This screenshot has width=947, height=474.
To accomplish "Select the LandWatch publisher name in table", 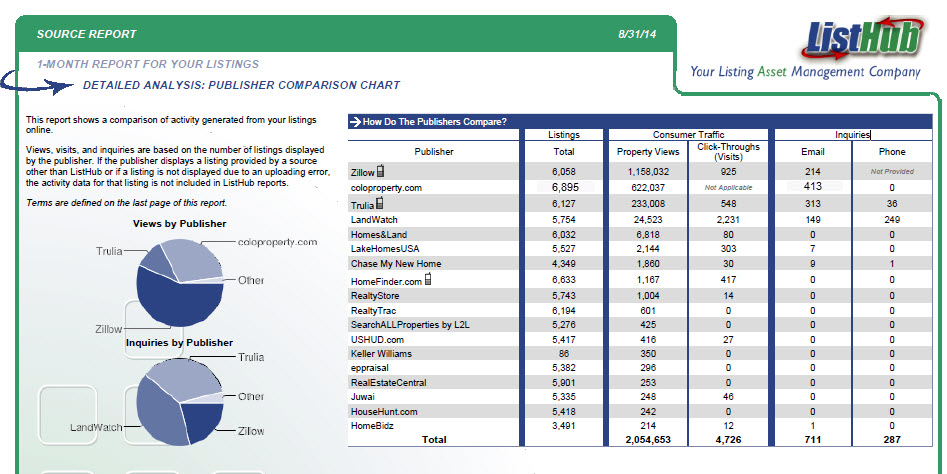I will click(375, 219).
